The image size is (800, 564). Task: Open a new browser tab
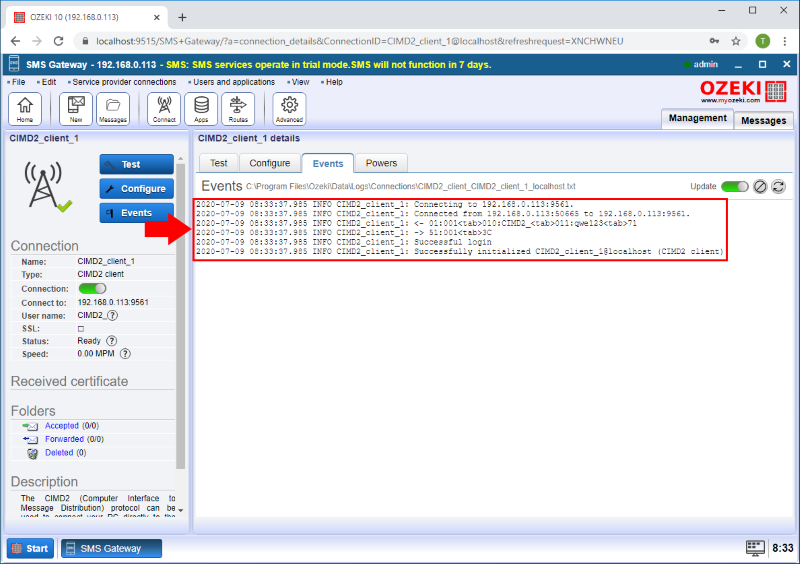tap(182, 17)
